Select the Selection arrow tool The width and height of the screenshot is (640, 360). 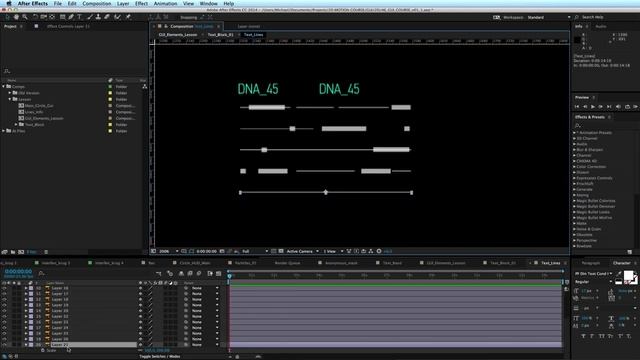click(x=7, y=17)
